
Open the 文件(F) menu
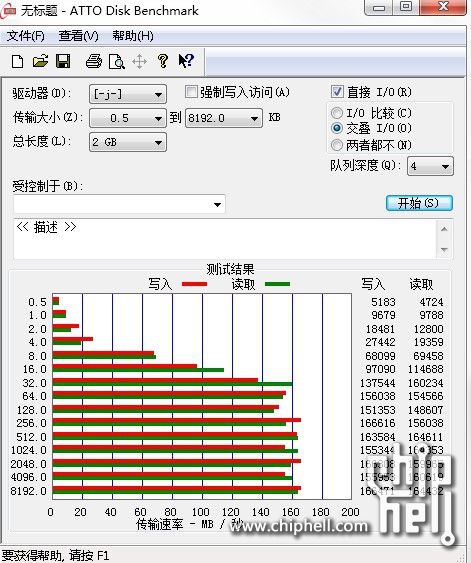pos(25,36)
